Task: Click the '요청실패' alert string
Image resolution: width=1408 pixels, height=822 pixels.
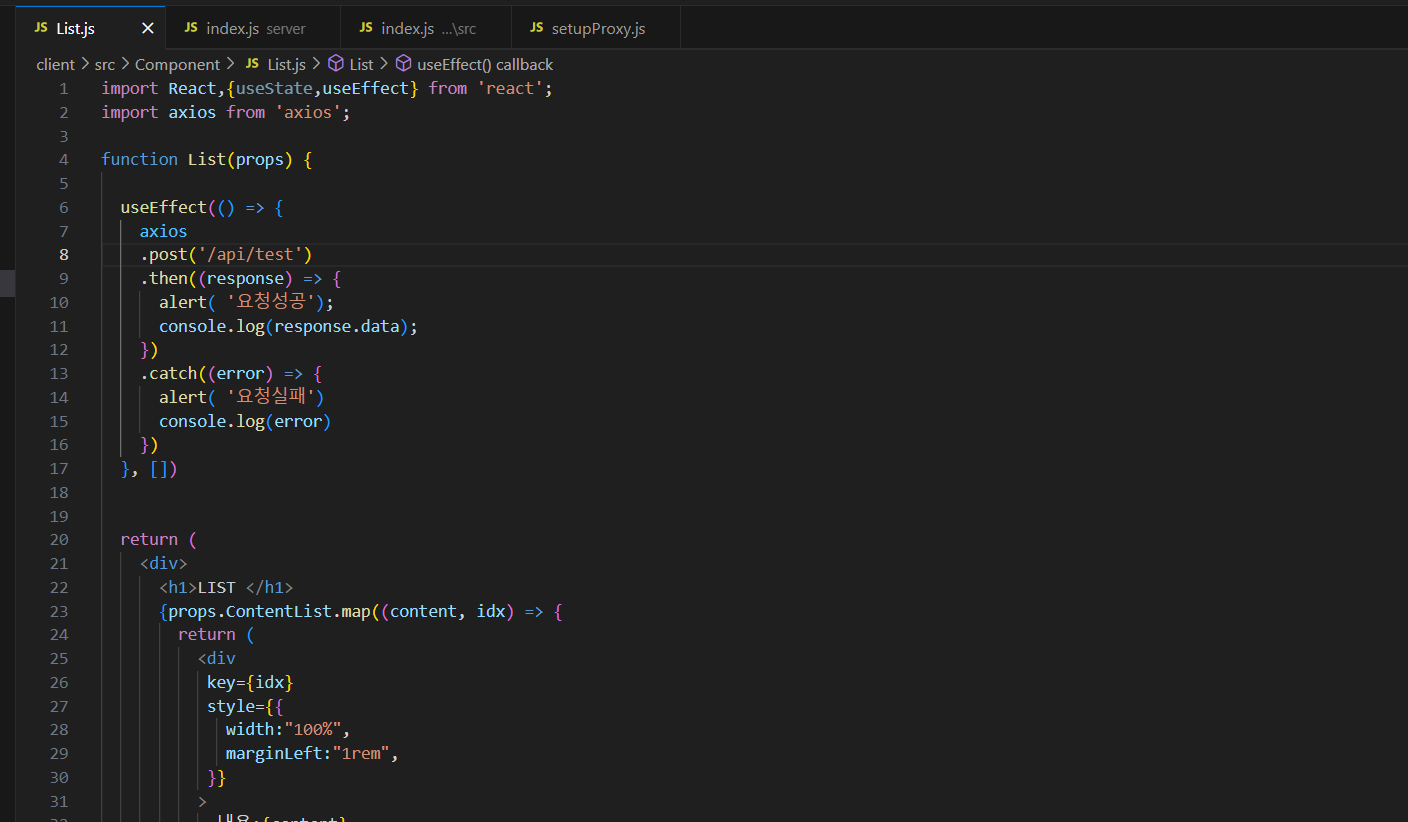Action: point(269,397)
